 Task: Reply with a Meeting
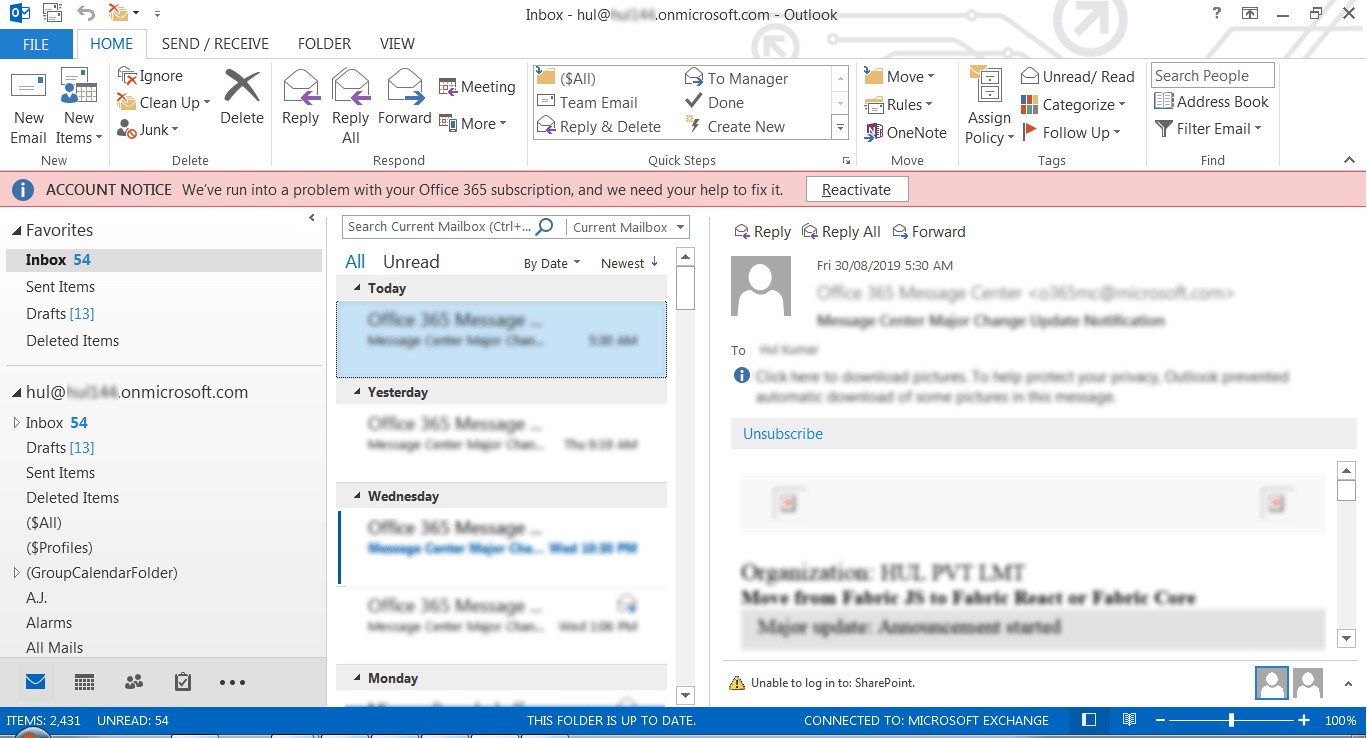point(477,87)
